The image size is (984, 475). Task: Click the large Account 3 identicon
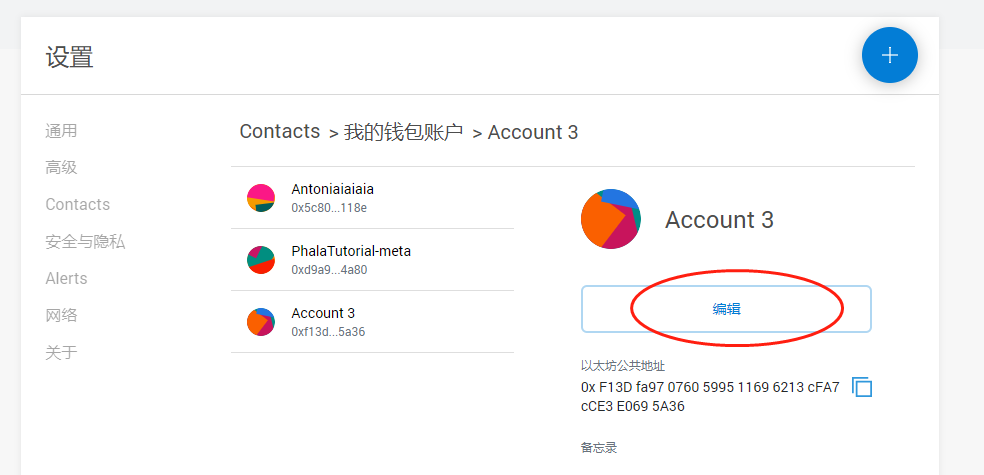click(x=611, y=219)
